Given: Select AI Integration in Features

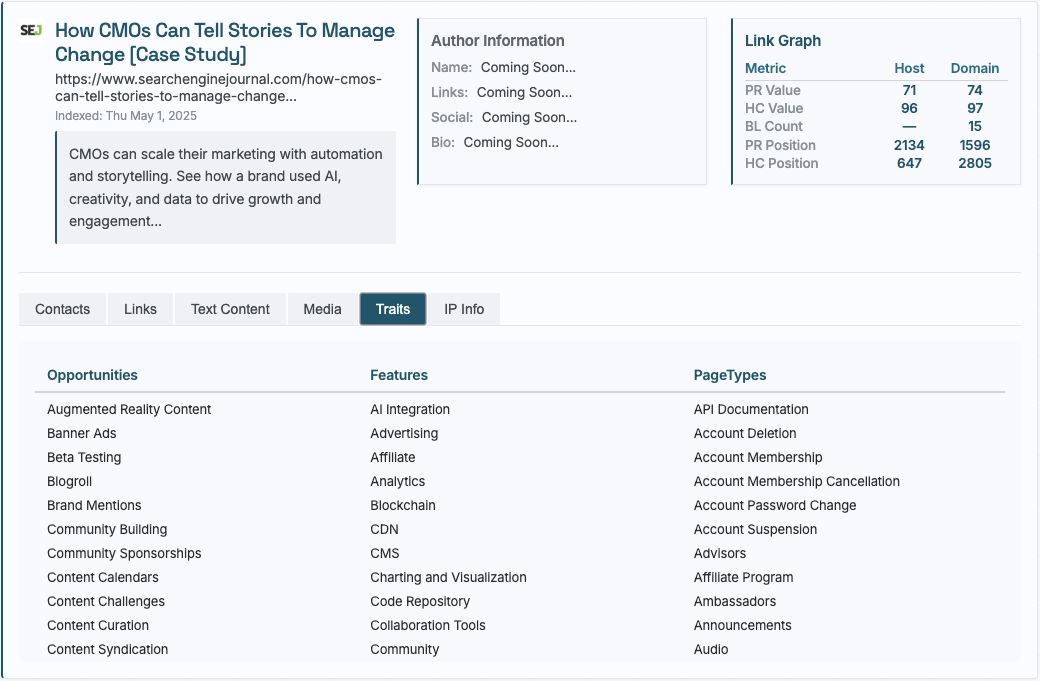Looking at the screenshot, I should 410,410.
